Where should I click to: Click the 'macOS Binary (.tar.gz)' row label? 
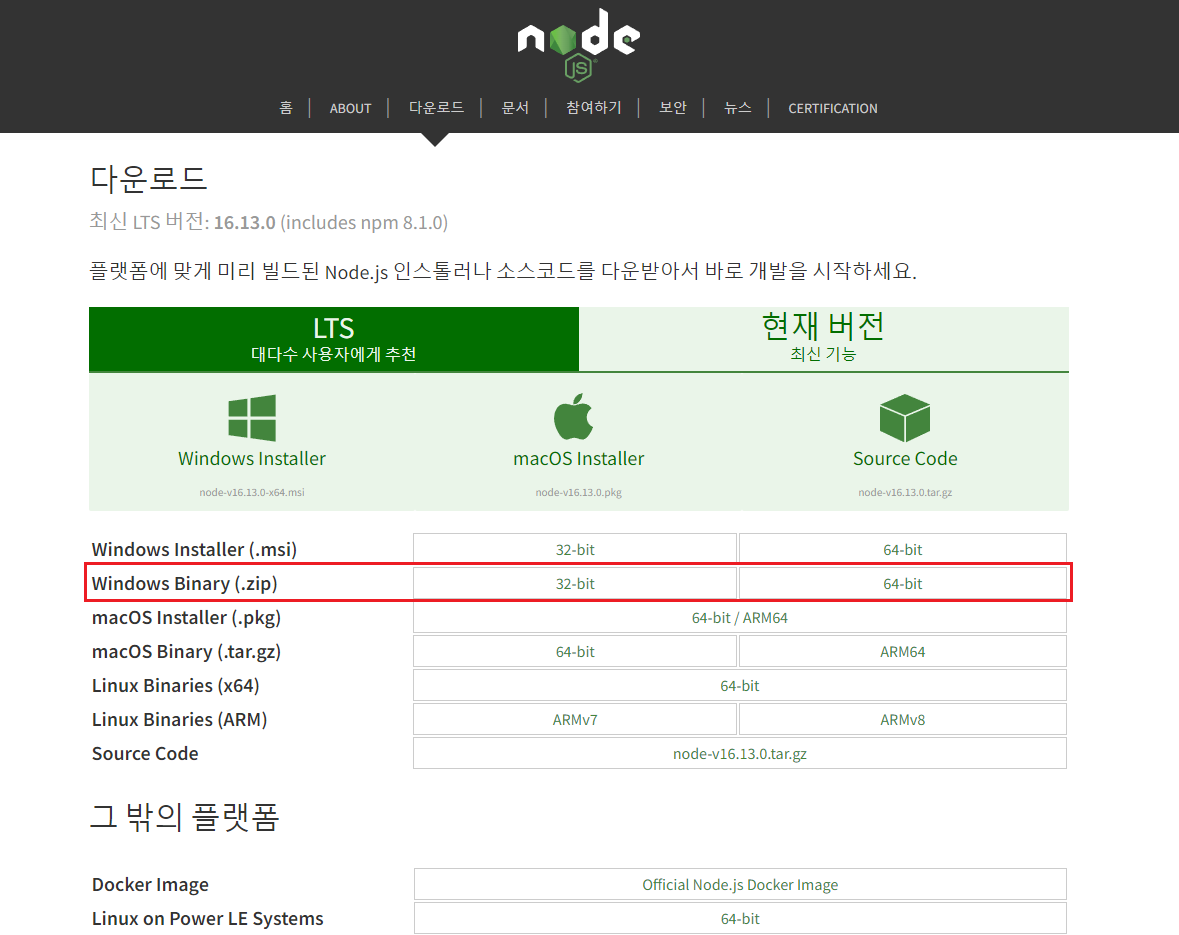(x=186, y=651)
